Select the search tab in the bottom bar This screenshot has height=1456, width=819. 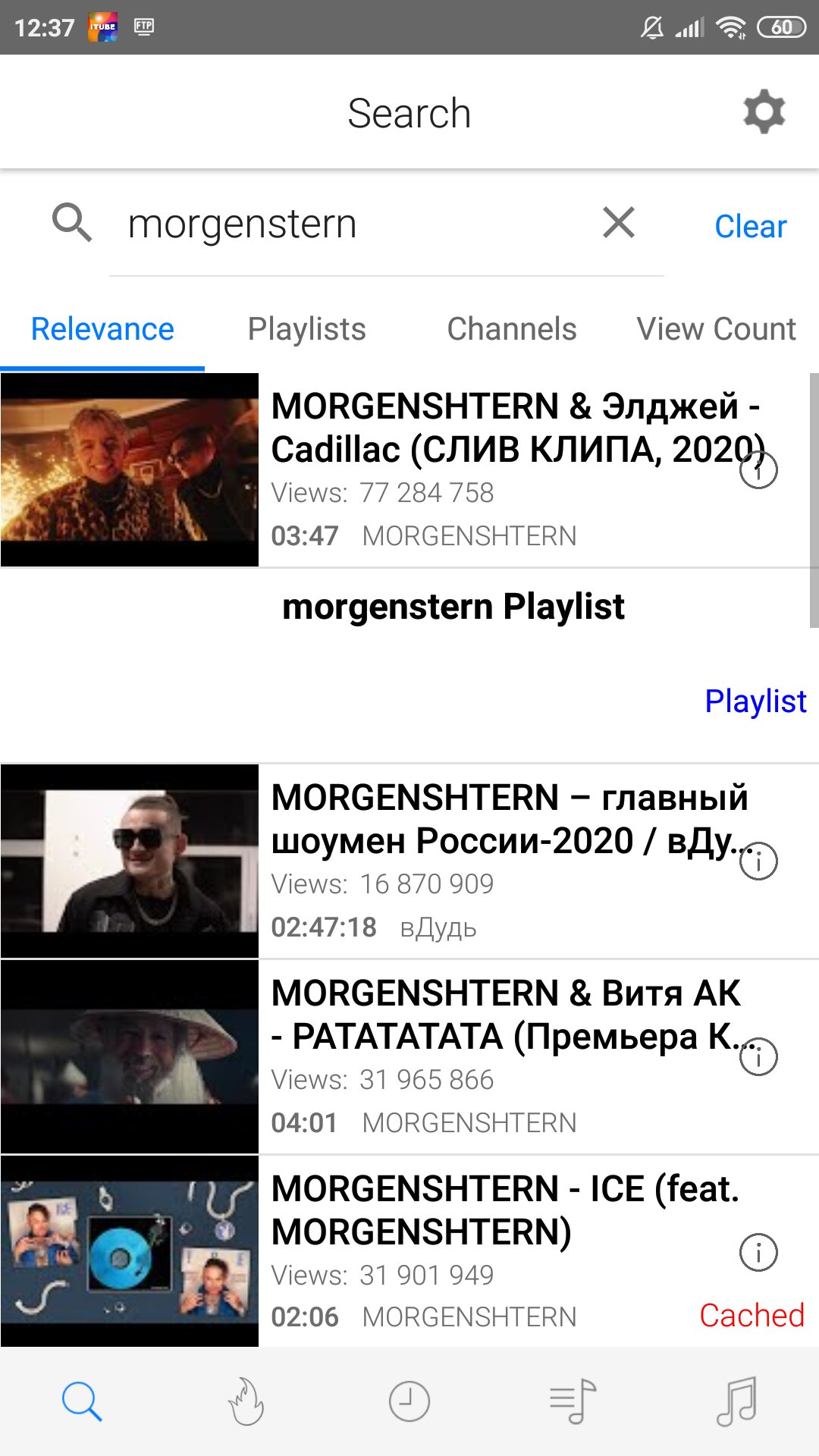(x=82, y=1401)
